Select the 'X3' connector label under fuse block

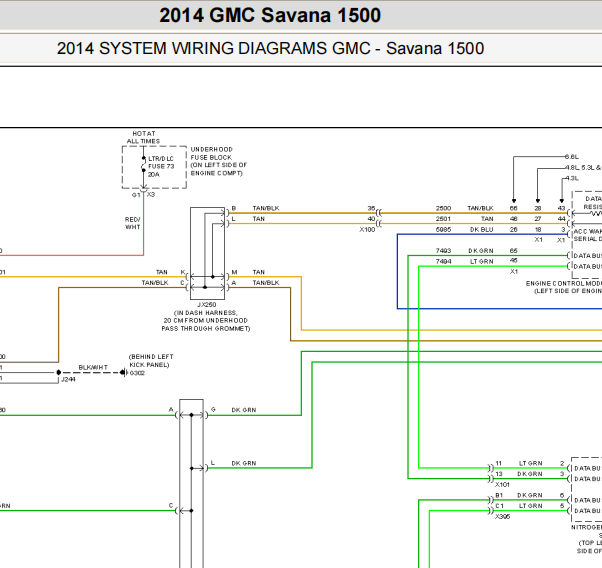pyautogui.click(x=151, y=195)
